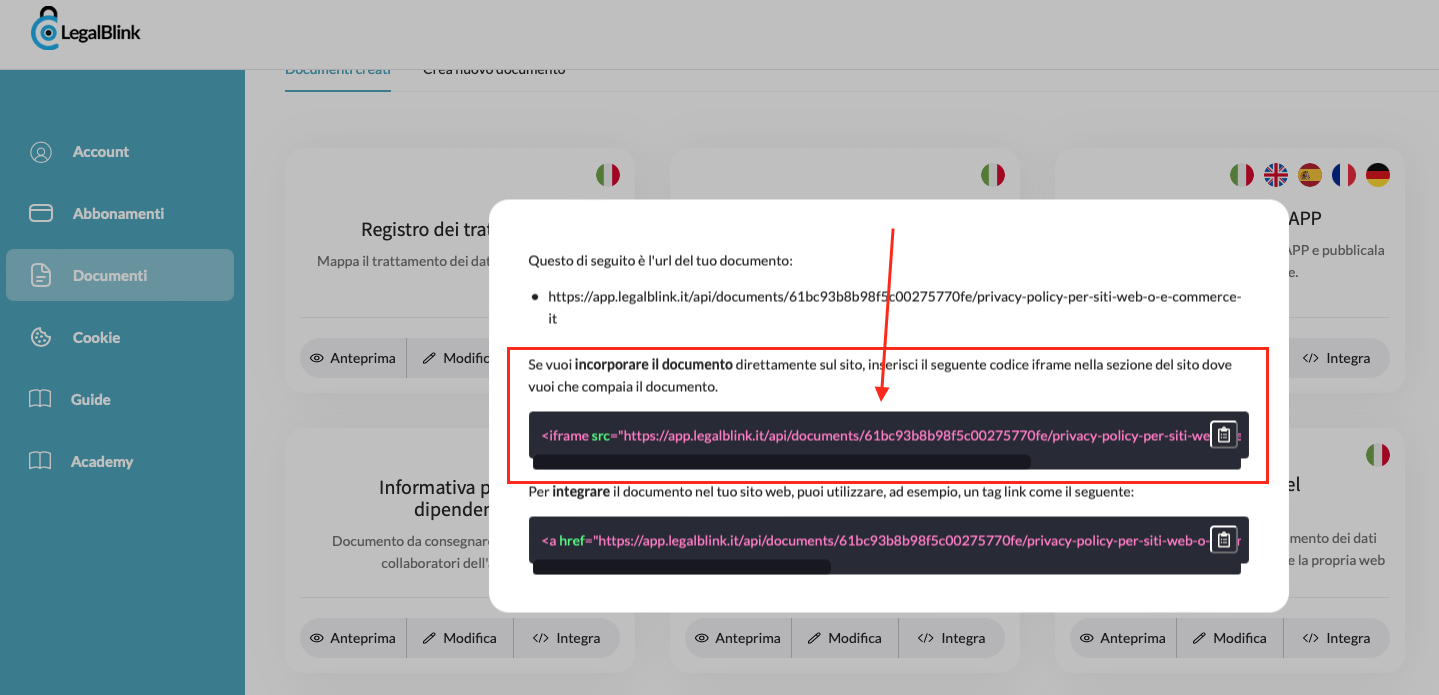Select the Documenti creati tab

pyautogui.click(x=337, y=69)
